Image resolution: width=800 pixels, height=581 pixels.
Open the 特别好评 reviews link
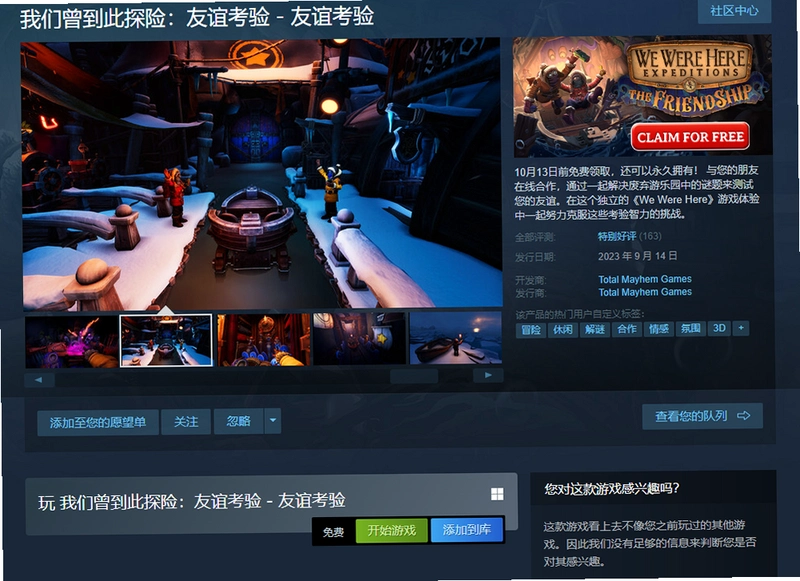coord(617,236)
